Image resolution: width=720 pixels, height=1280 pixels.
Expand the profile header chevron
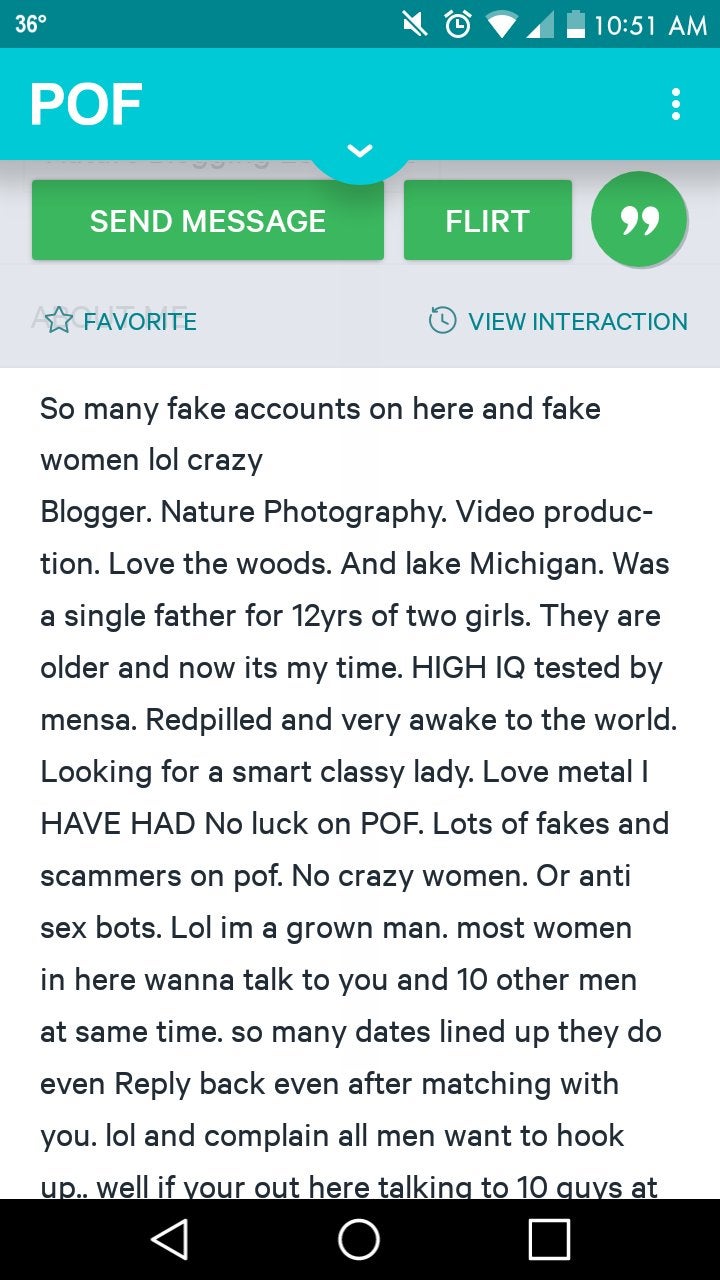click(360, 151)
